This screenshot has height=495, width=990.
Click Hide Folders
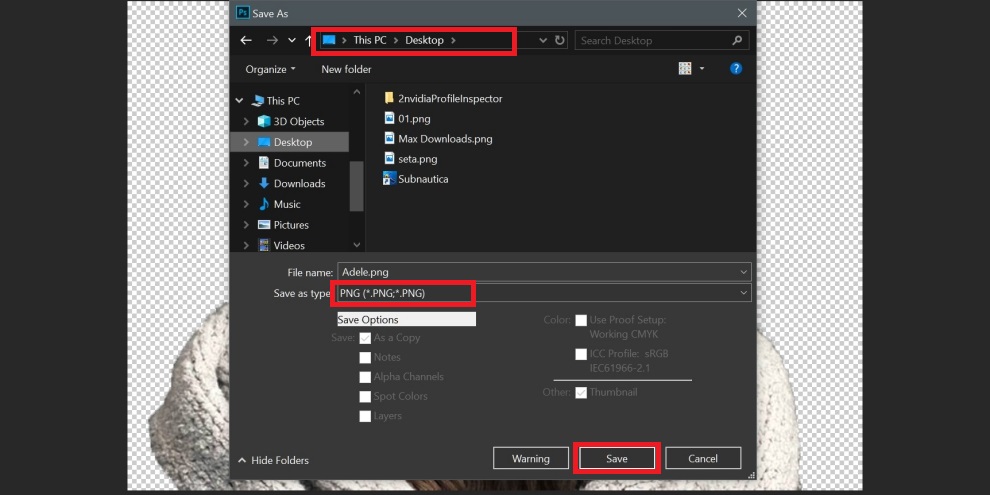(273, 460)
